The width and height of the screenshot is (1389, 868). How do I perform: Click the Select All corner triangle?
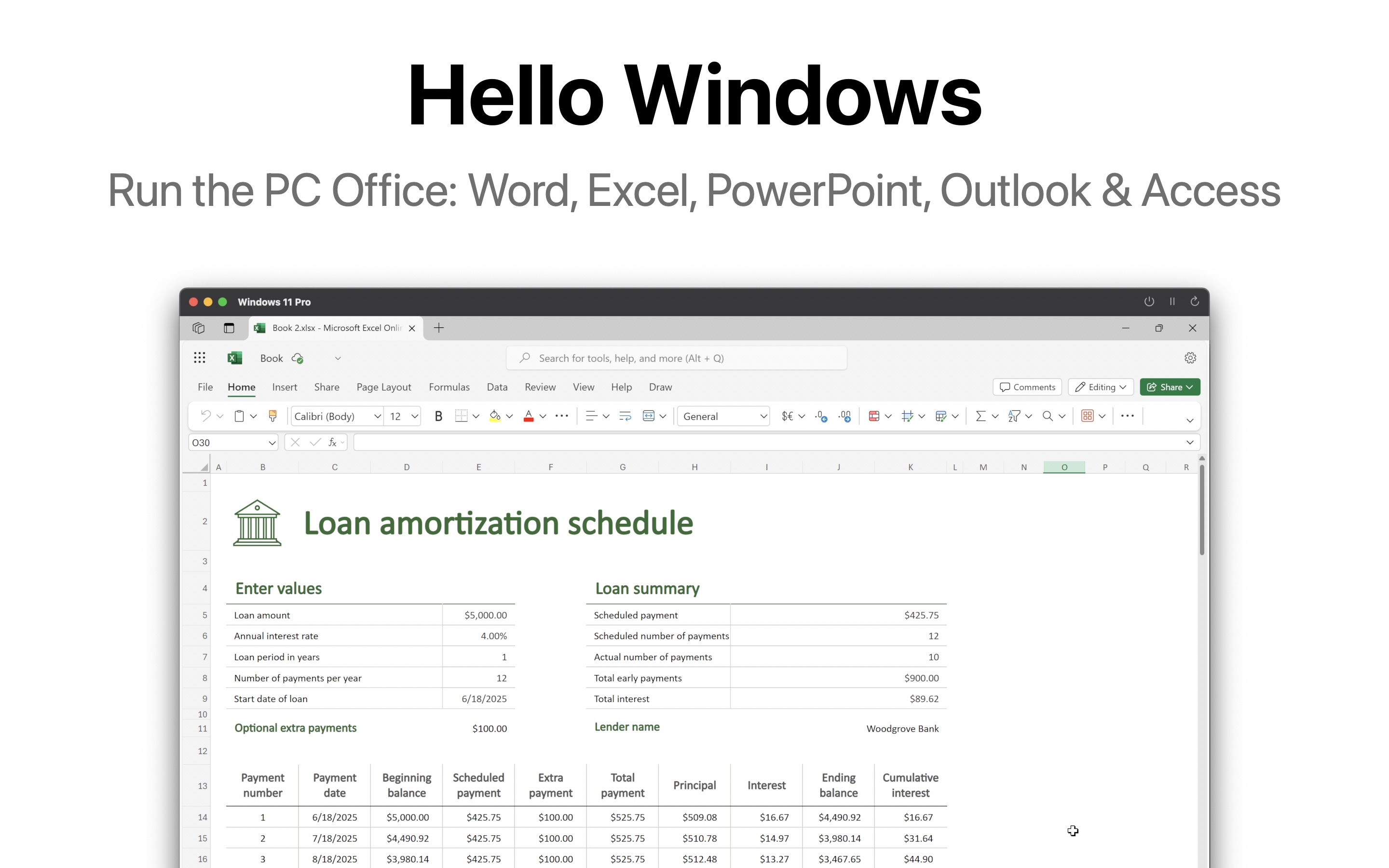(x=204, y=467)
